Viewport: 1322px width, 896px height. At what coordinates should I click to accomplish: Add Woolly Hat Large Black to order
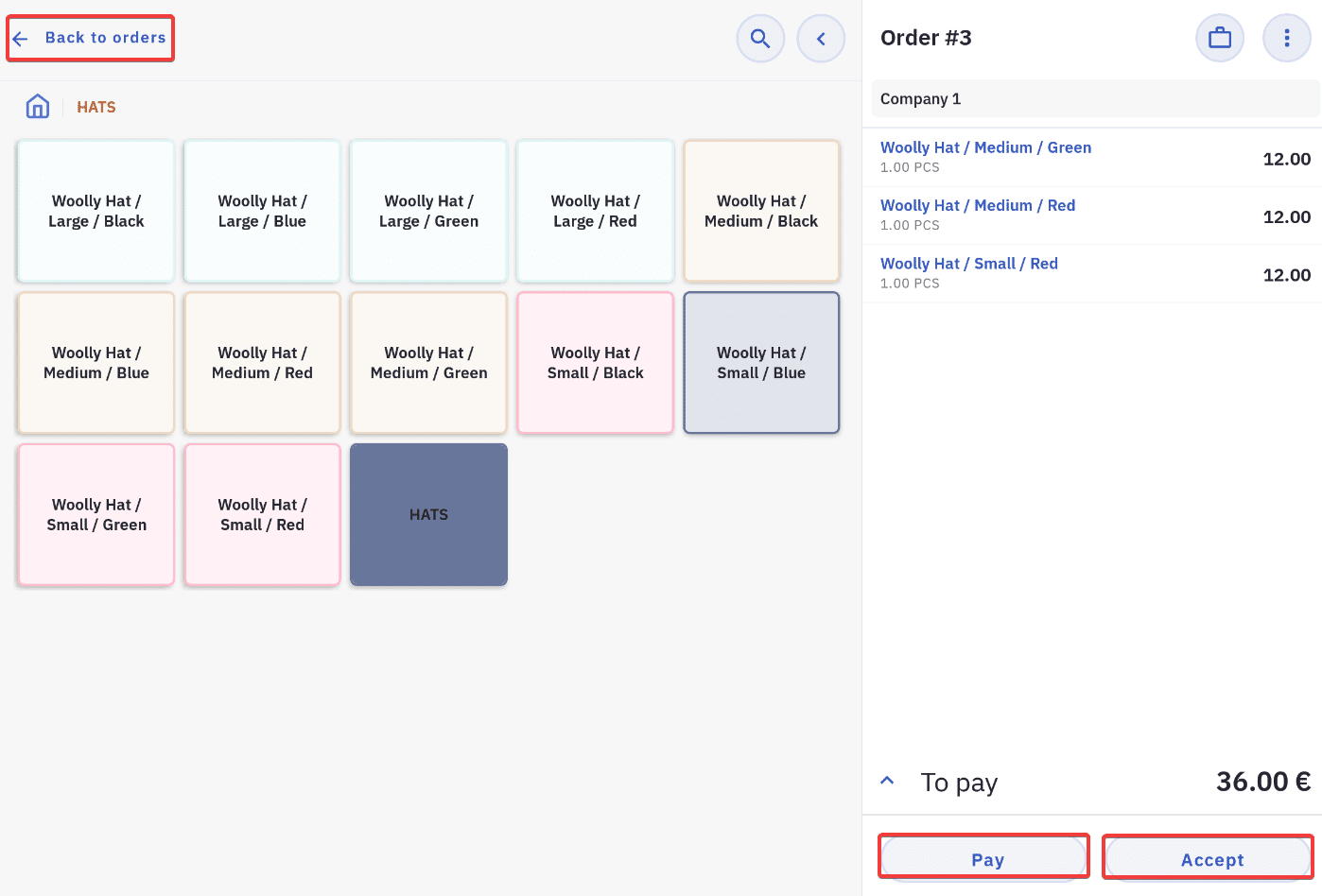(96, 211)
